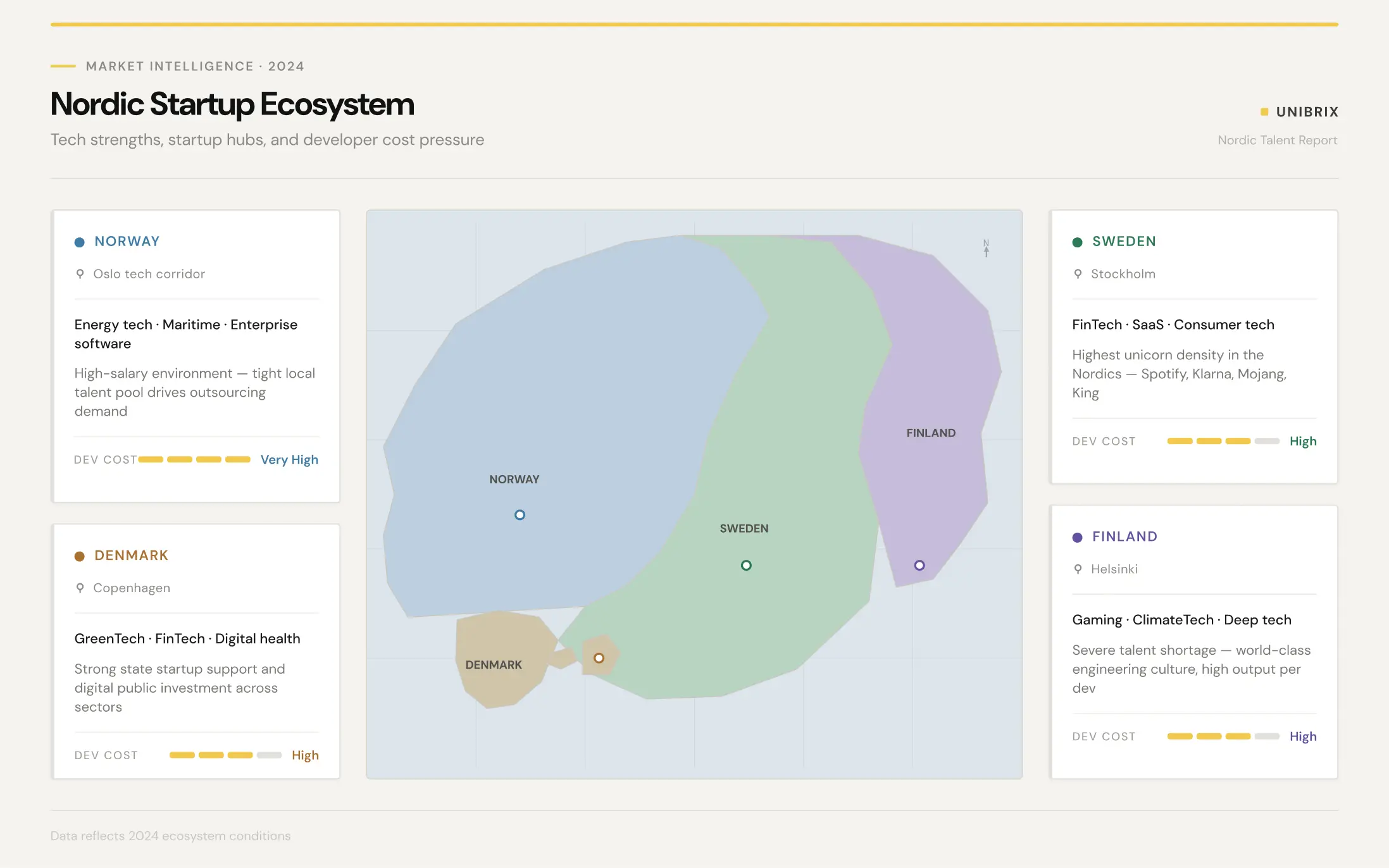Click the green dot next to SWEDEN heading
The width and height of the screenshot is (1389, 868).
1078,242
